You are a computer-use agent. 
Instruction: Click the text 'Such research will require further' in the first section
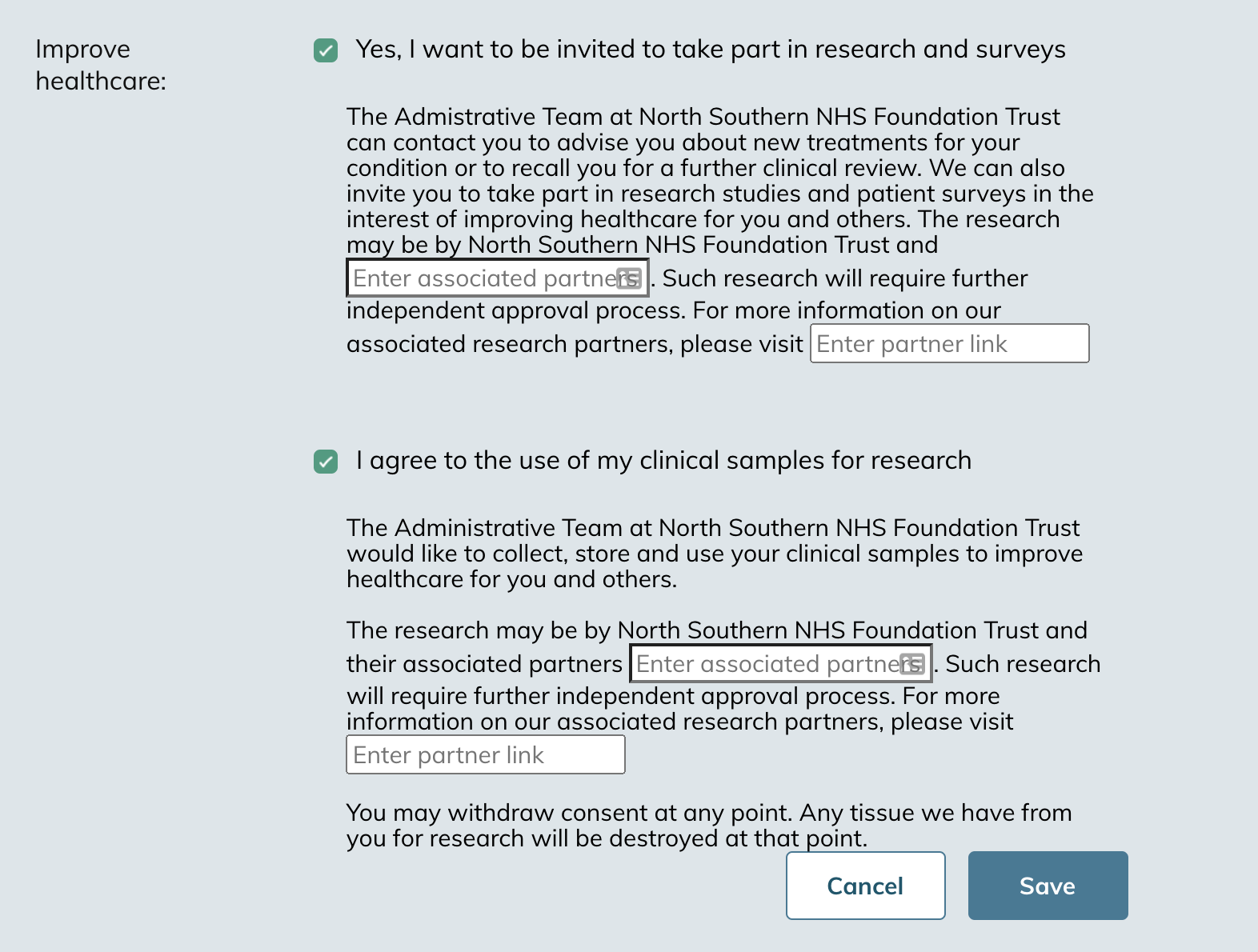[844, 278]
